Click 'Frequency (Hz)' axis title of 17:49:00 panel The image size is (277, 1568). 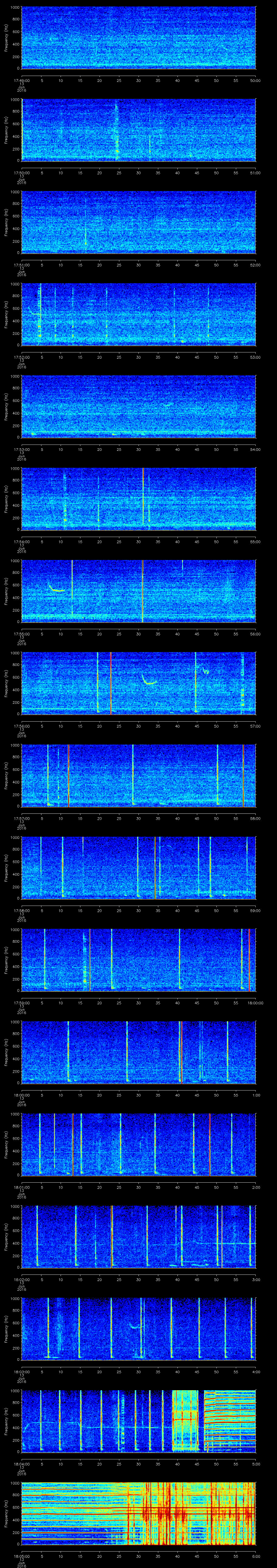6,38
